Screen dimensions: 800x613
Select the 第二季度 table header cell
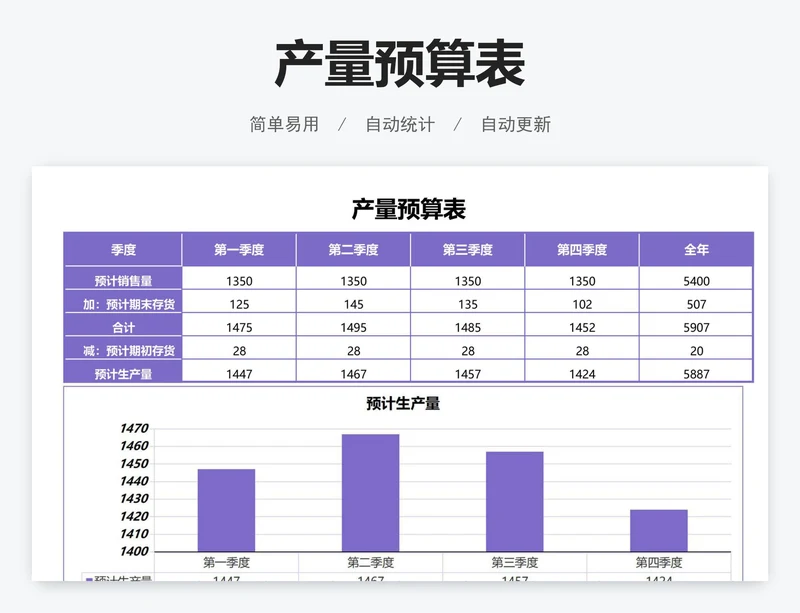click(x=353, y=250)
